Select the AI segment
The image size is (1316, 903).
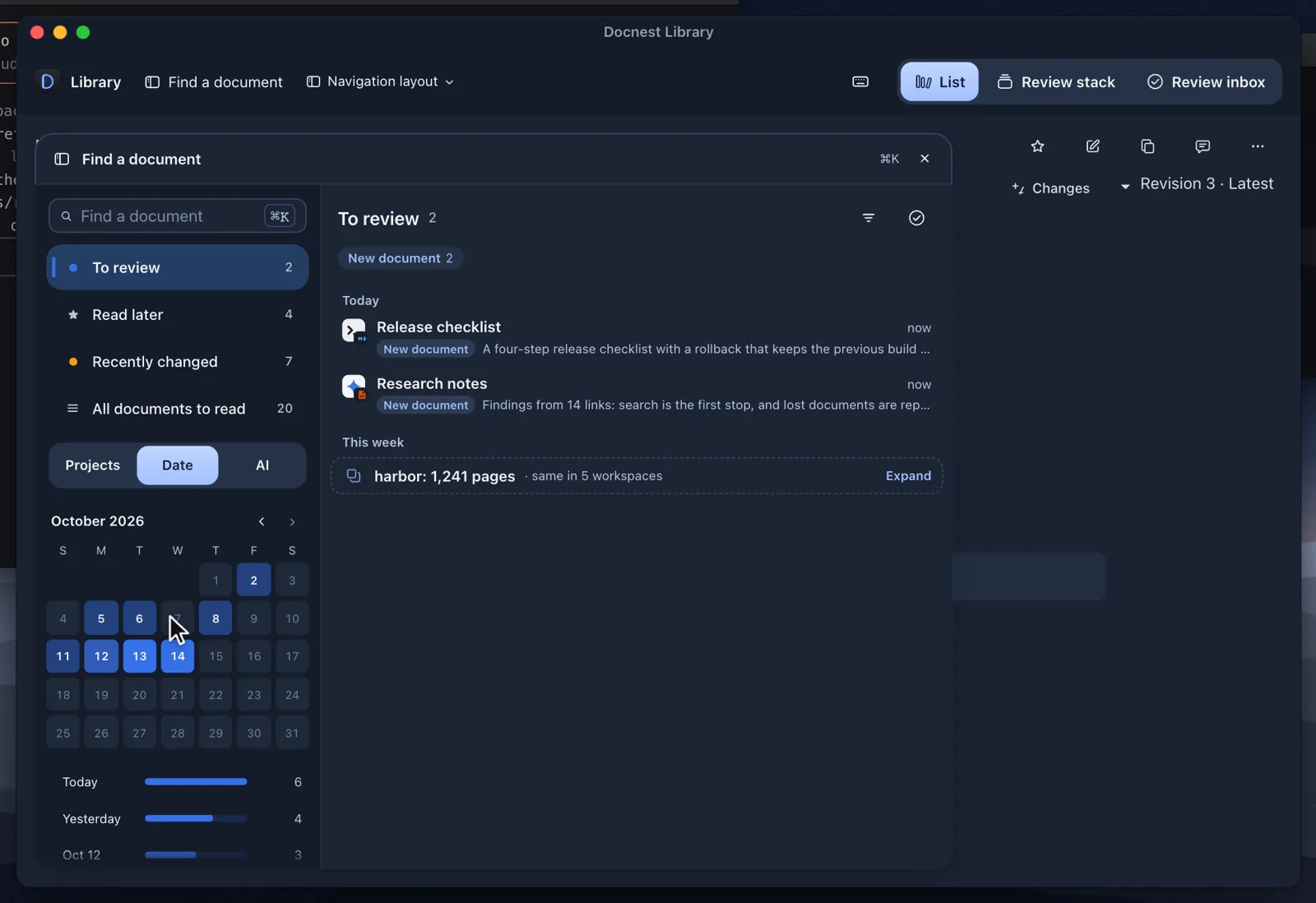(262, 465)
